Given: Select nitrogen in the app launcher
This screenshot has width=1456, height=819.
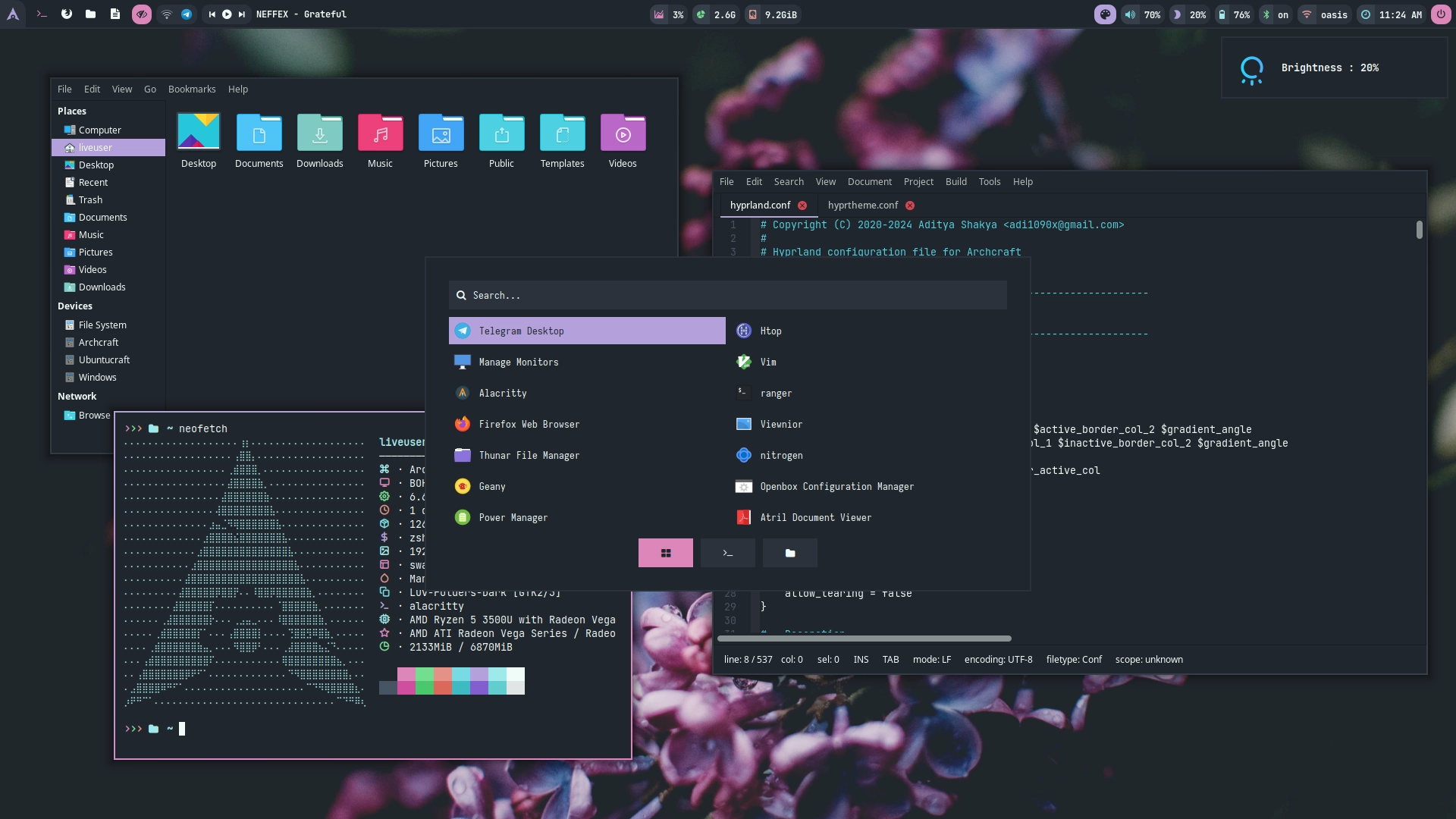Looking at the screenshot, I should click(781, 455).
